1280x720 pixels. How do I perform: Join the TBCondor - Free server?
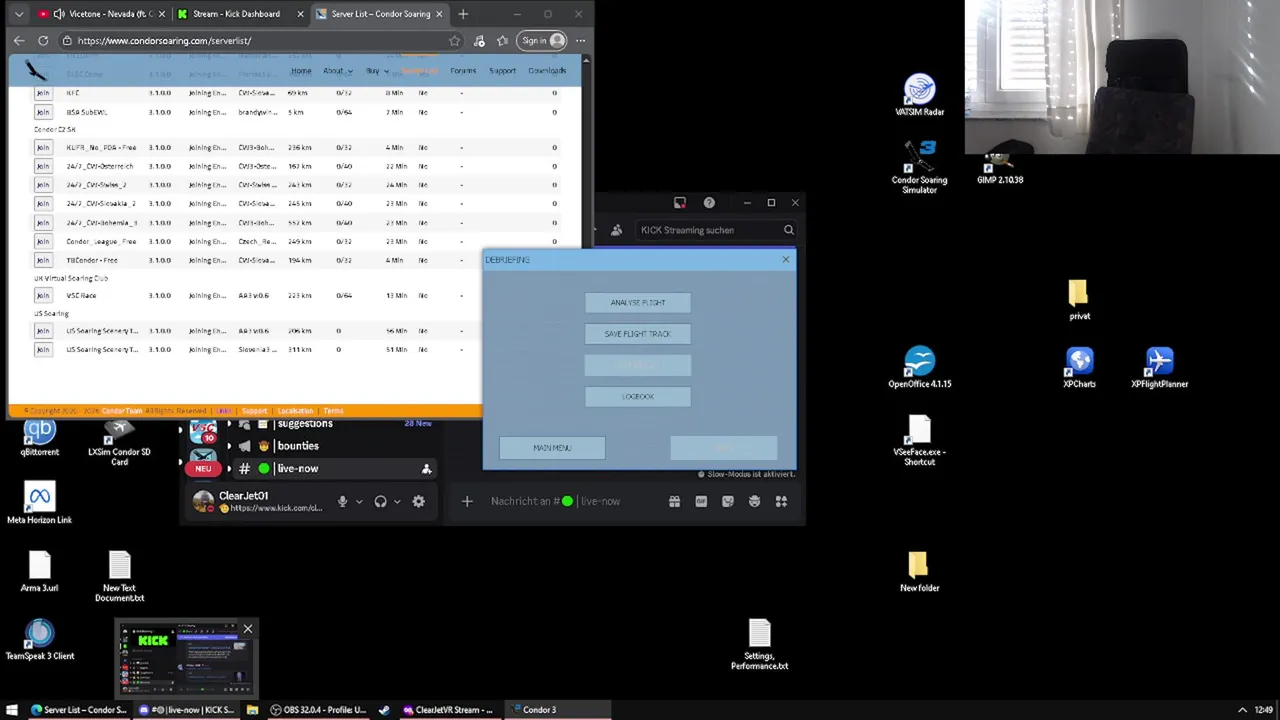pos(42,260)
